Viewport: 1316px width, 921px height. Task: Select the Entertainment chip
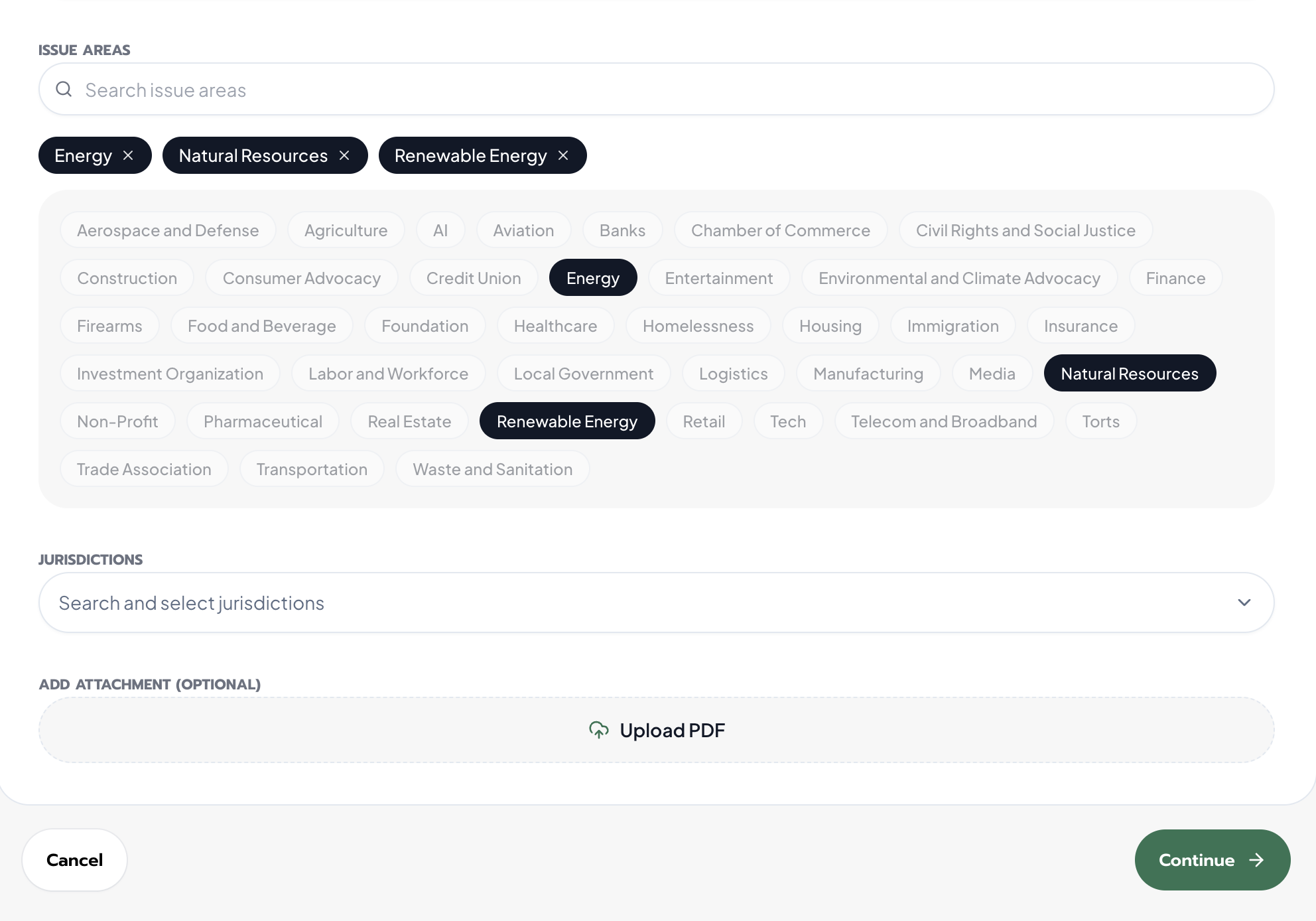coord(719,277)
